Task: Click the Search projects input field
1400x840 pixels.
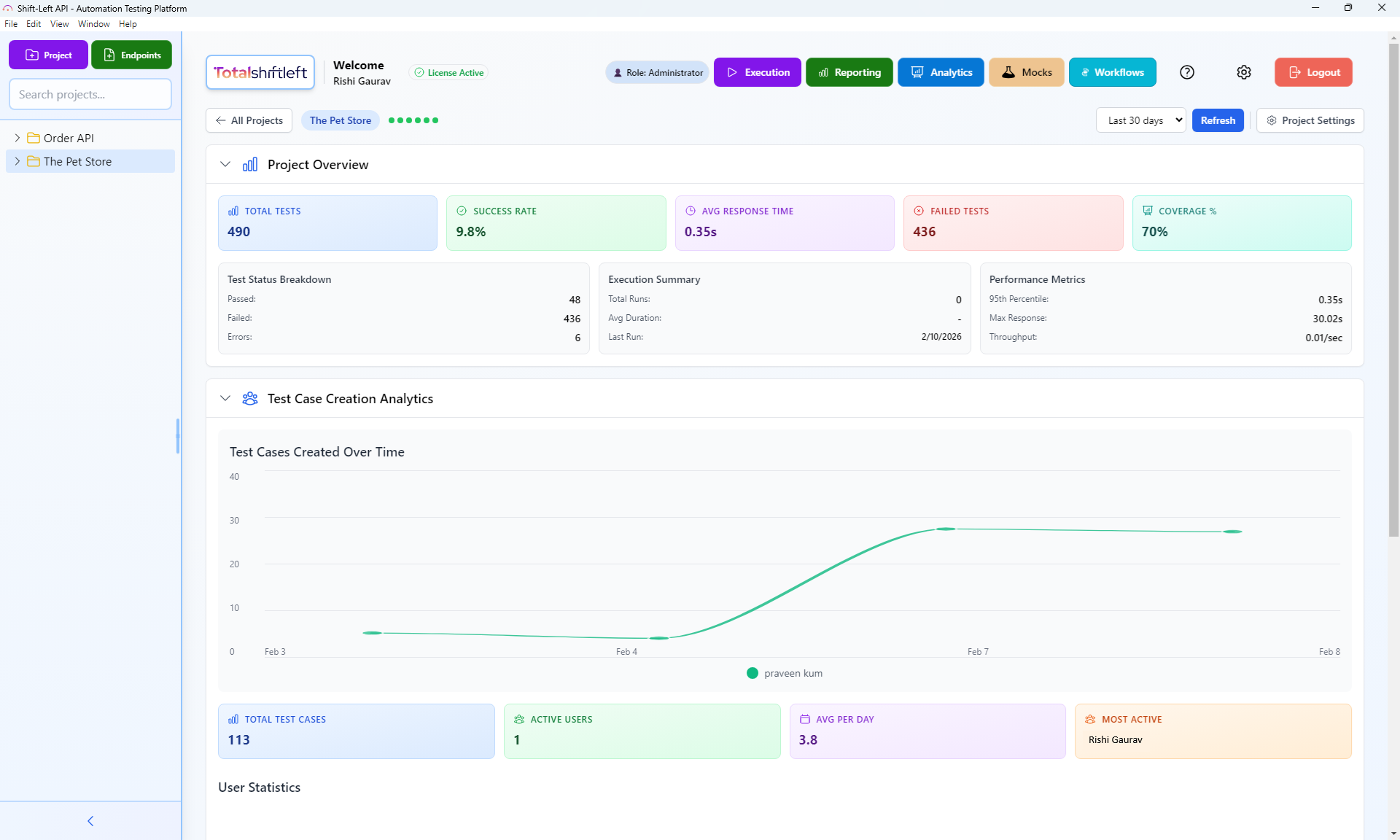Action: click(90, 93)
